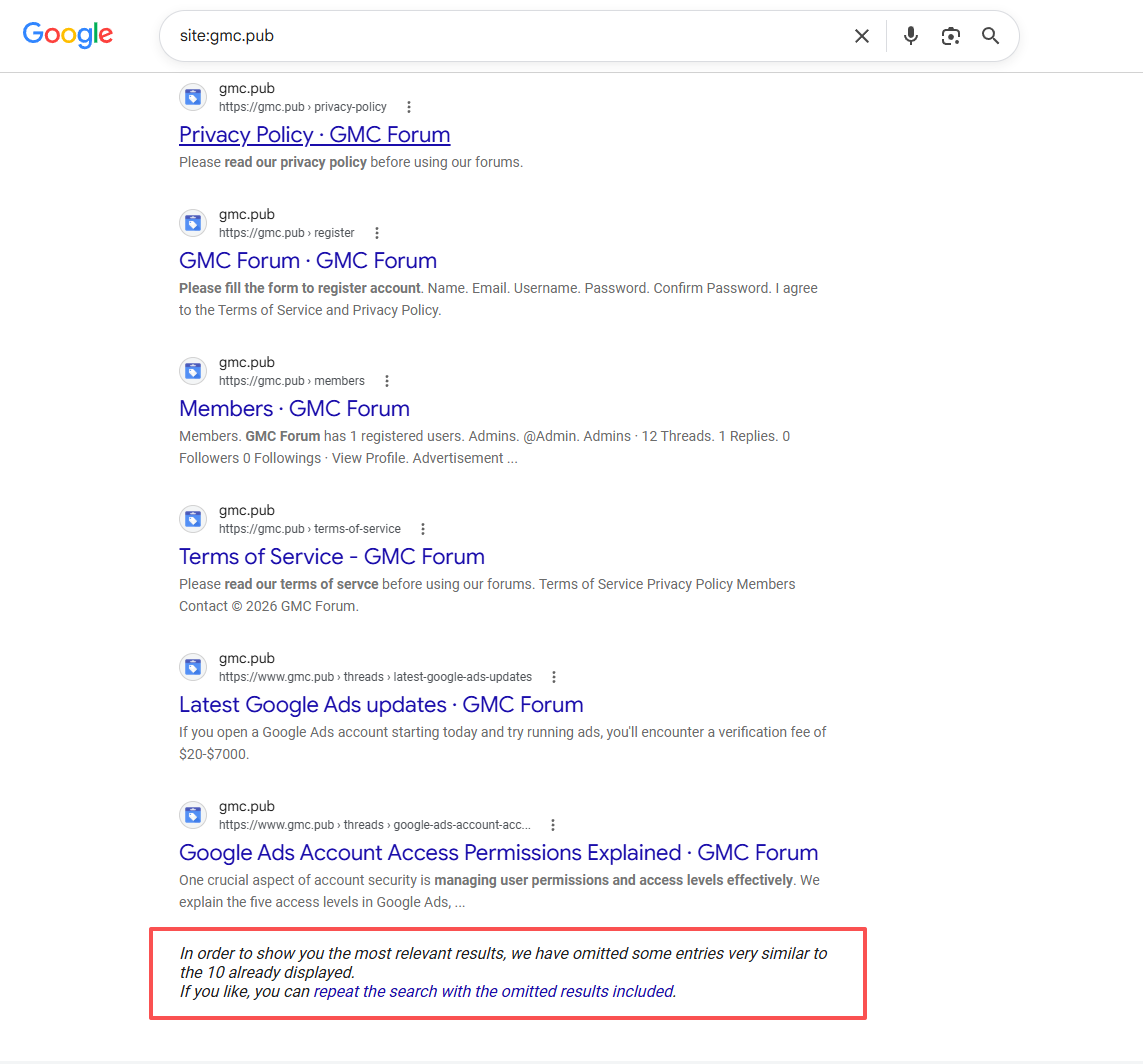Click the https://gmc.pub › members URL text
The width and height of the screenshot is (1143, 1064).
click(x=292, y=381)
